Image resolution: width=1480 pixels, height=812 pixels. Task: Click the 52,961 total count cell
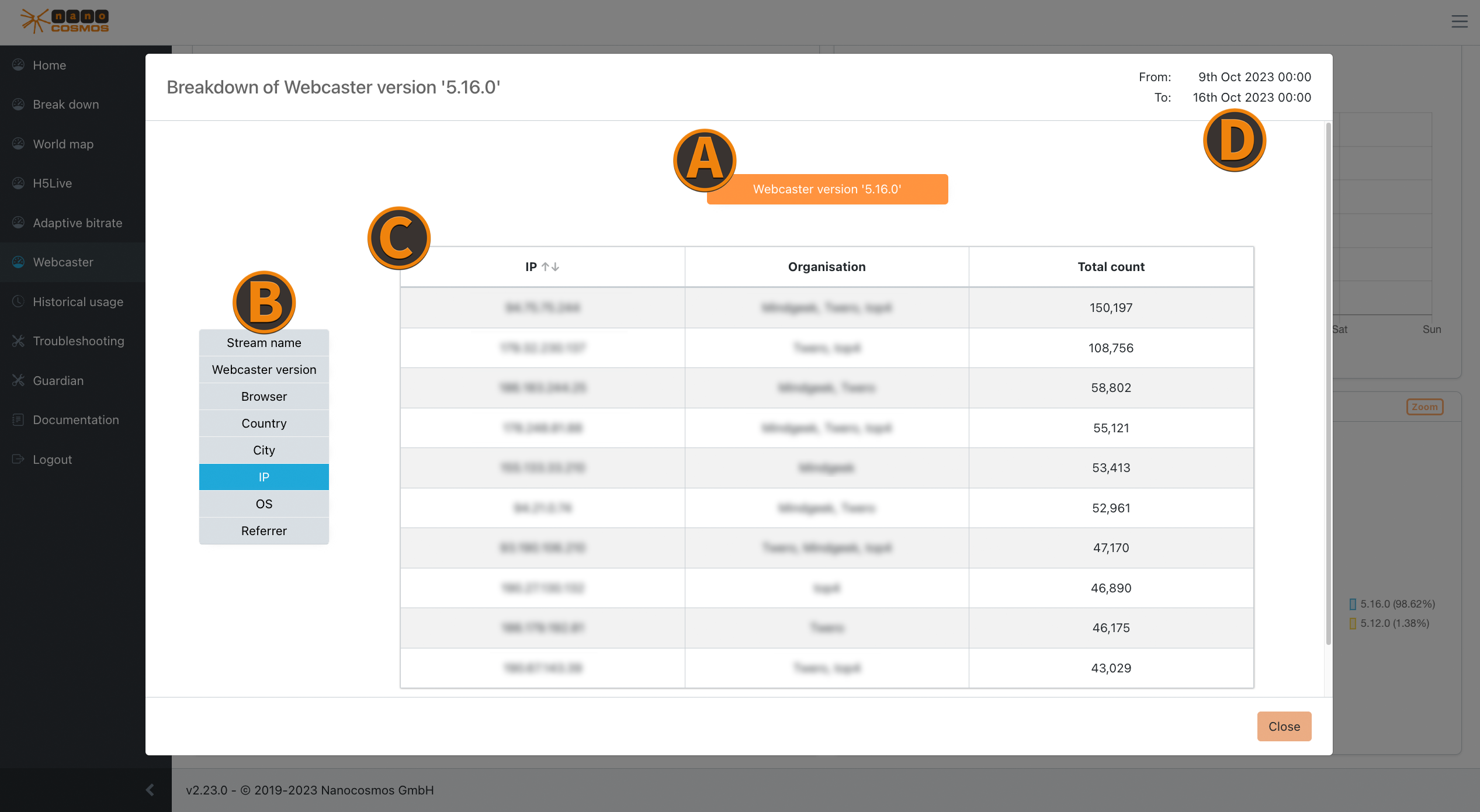[1111, 508]
